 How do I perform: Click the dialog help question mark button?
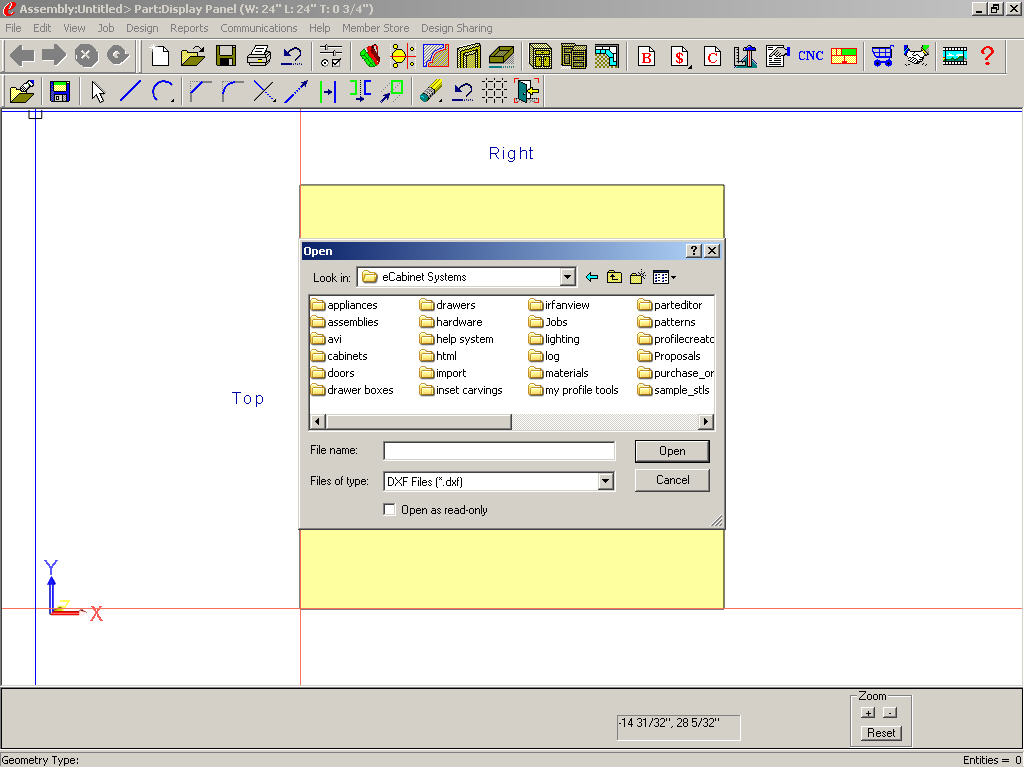694,251
